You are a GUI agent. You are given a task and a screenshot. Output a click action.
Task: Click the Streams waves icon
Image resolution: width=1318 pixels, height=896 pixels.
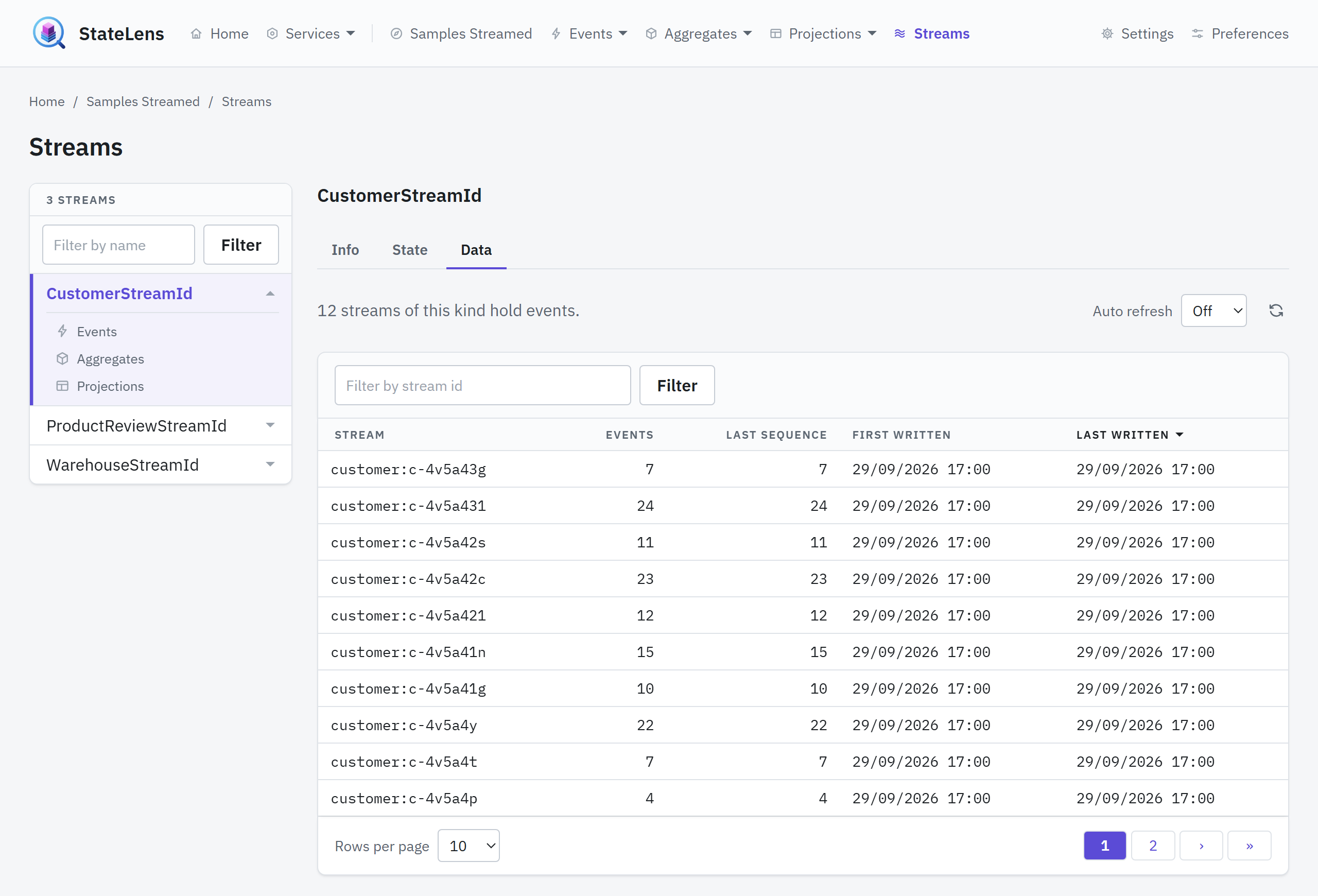[x=900, y=33]
